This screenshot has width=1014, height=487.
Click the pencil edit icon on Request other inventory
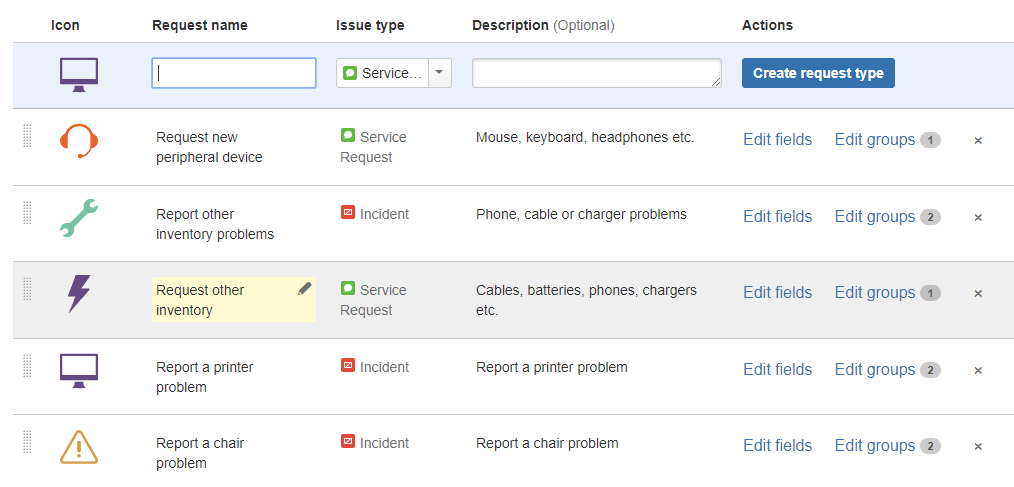click(x=305, y=289)
